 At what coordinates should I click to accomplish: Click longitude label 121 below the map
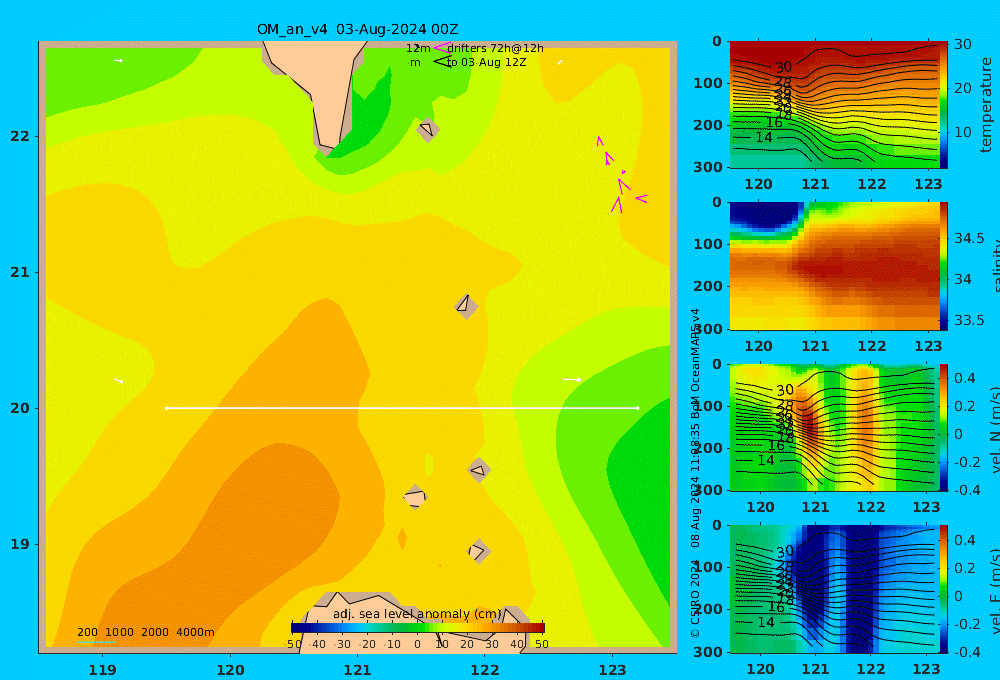pos(357,670)
